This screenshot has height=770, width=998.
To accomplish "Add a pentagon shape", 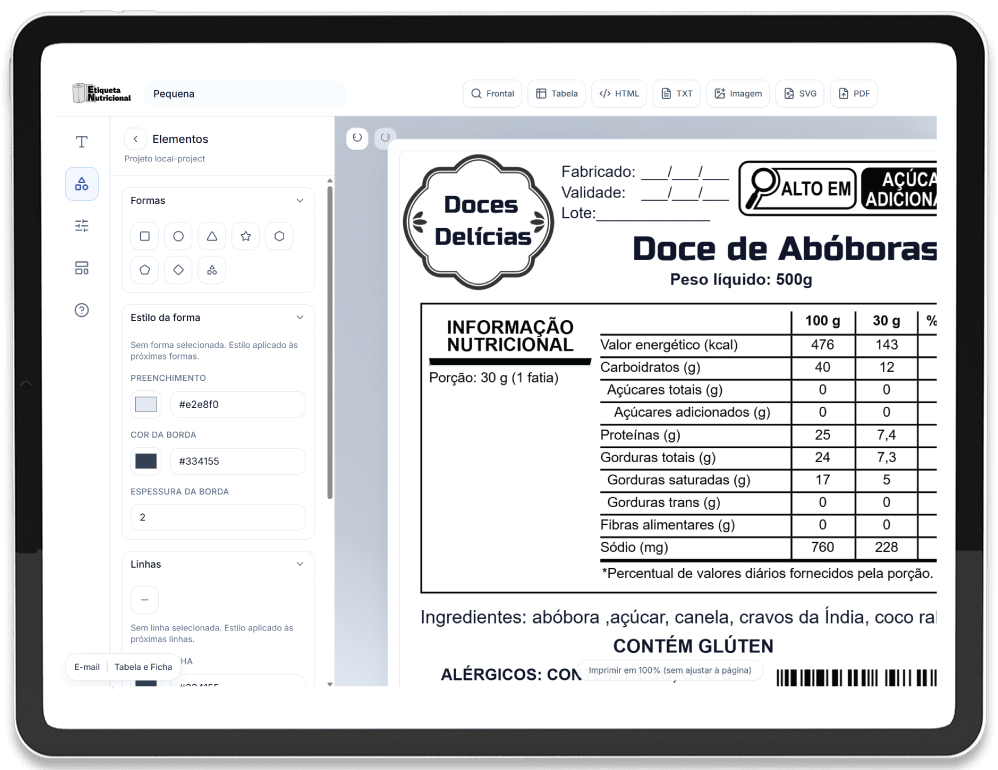I will 145,270.
